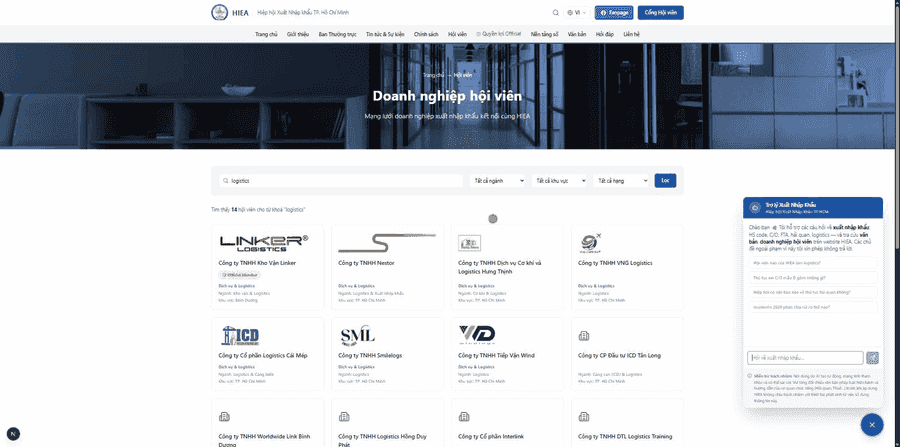Open Công ty CP Đầu tư ICD Tân Long

click(619, 355)
